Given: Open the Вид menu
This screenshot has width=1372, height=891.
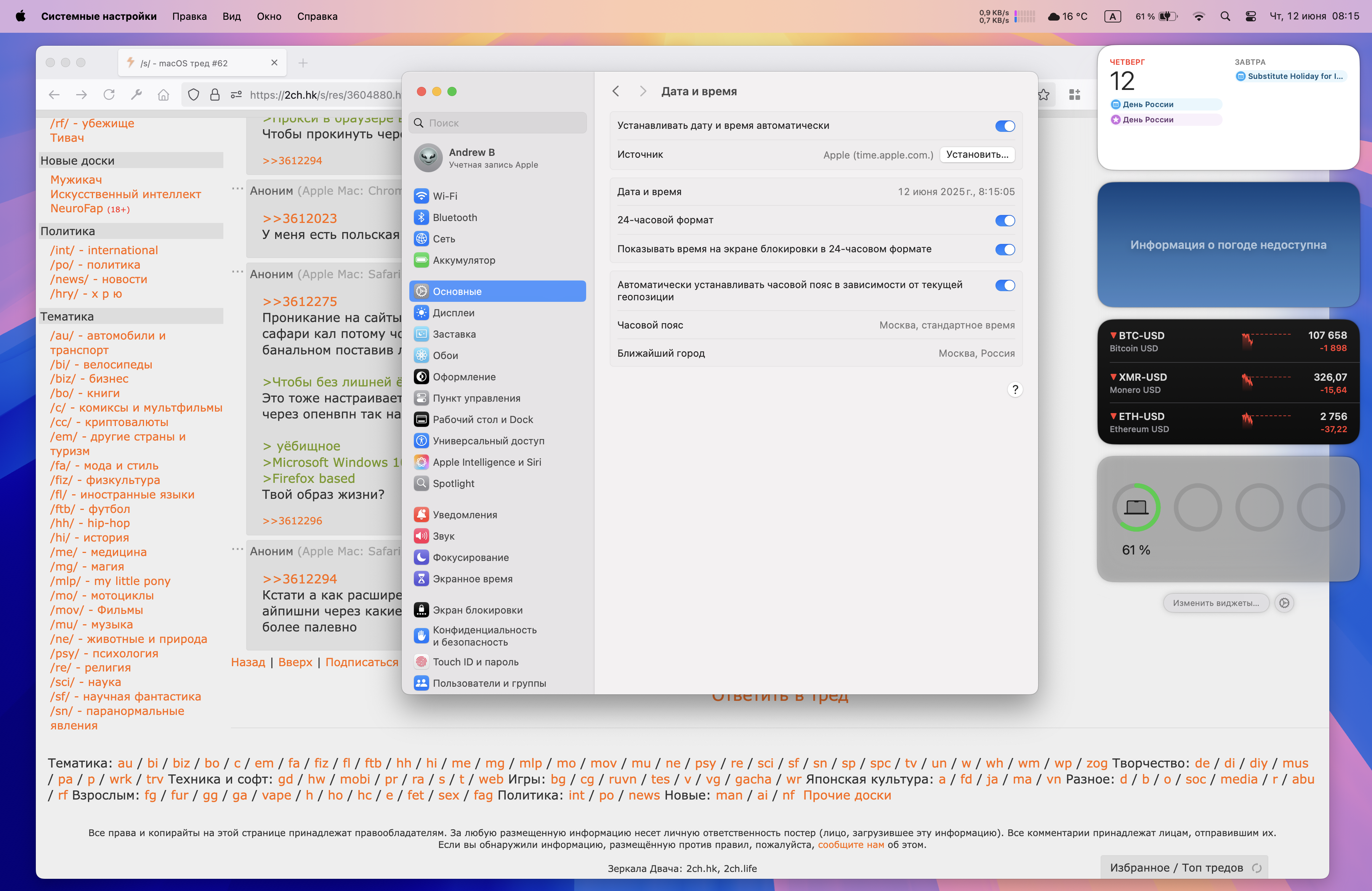Looking at the screenshot, I should pyautogui.click(x=231, y=16).
